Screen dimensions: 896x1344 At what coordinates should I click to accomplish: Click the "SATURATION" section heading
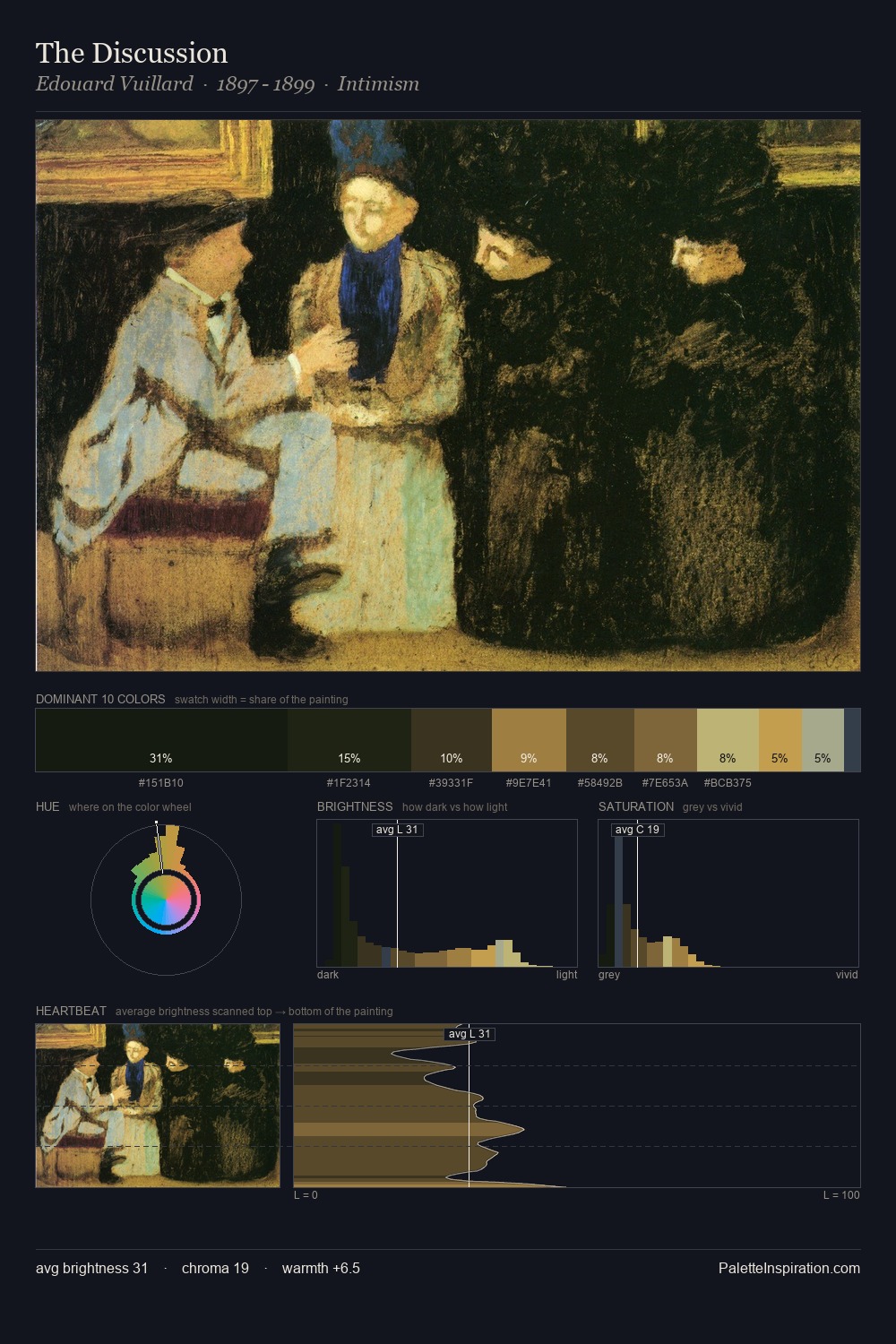point(636,806)
